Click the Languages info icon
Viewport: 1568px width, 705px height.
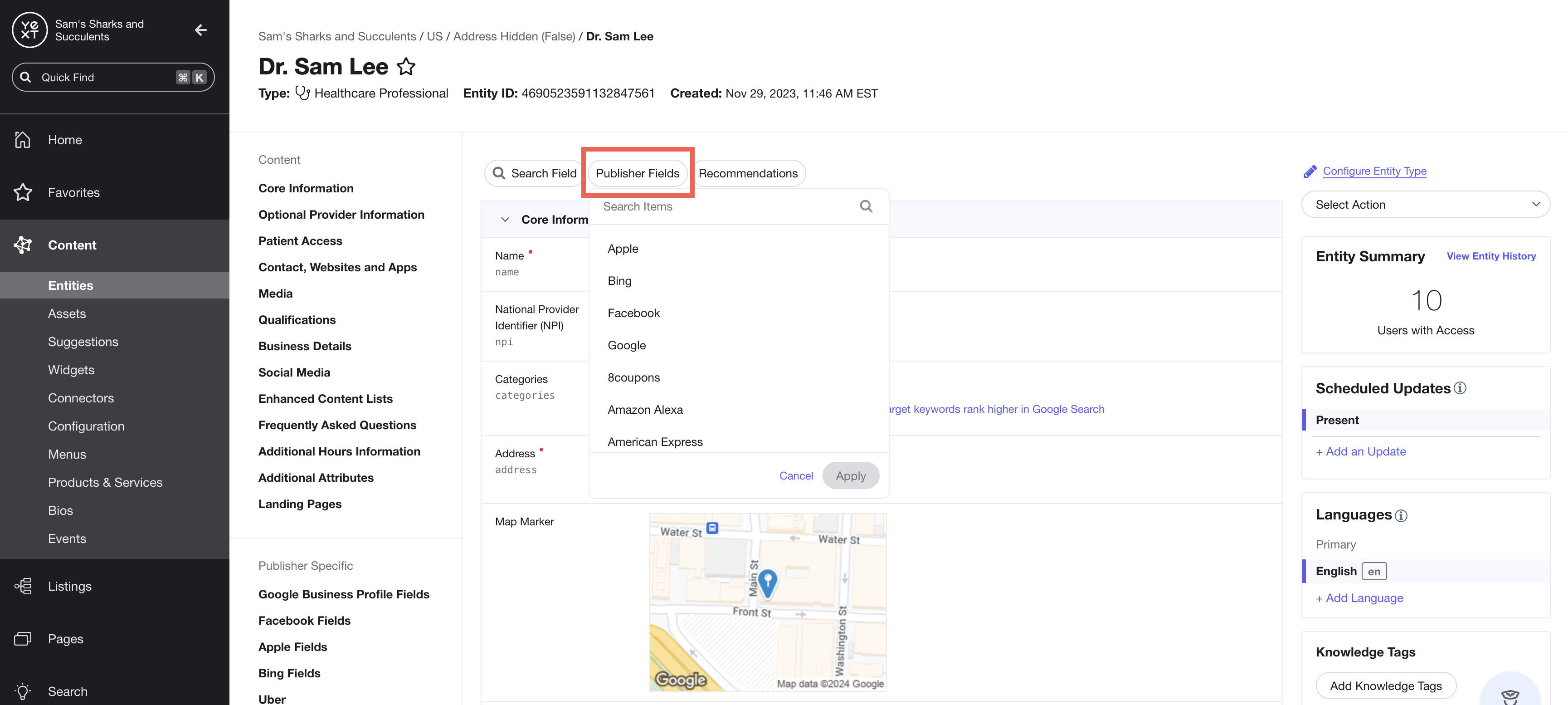pos(1401,515)
